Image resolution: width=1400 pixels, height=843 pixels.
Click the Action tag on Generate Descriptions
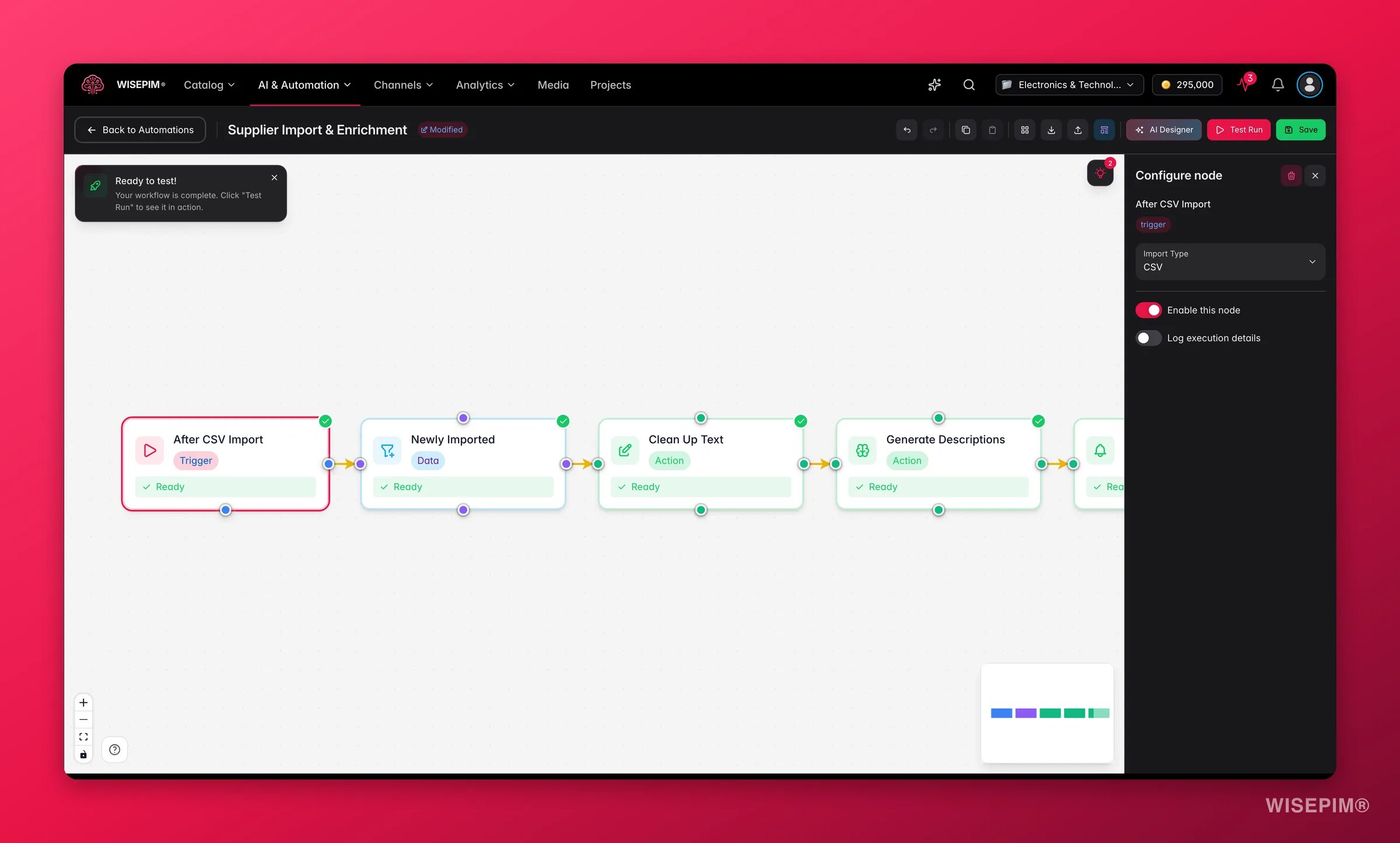pyautogui.click(x=907, y=460)
